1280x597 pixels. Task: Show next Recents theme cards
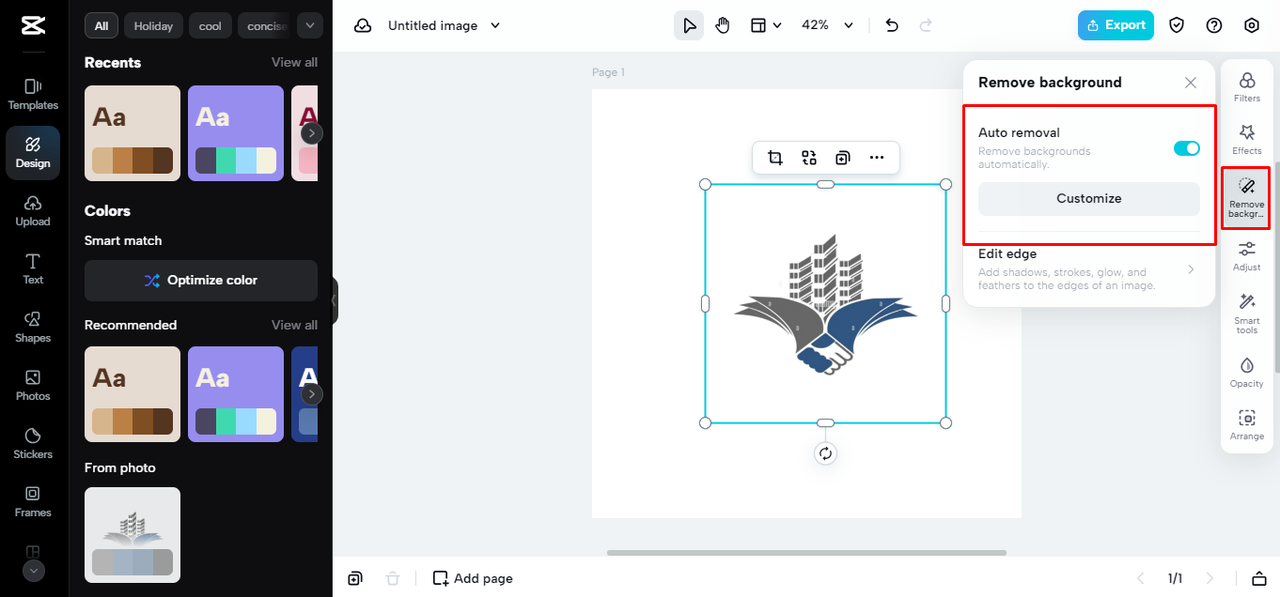(312, 133)
